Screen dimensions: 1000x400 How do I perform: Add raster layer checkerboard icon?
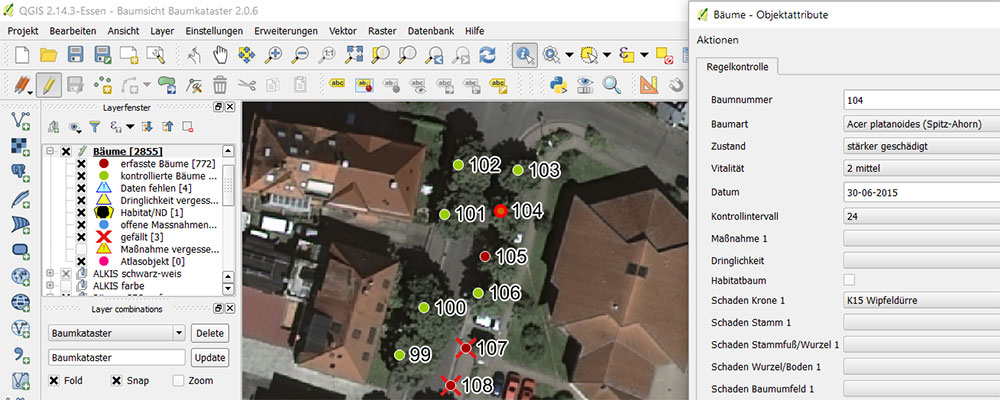[20, 146]
